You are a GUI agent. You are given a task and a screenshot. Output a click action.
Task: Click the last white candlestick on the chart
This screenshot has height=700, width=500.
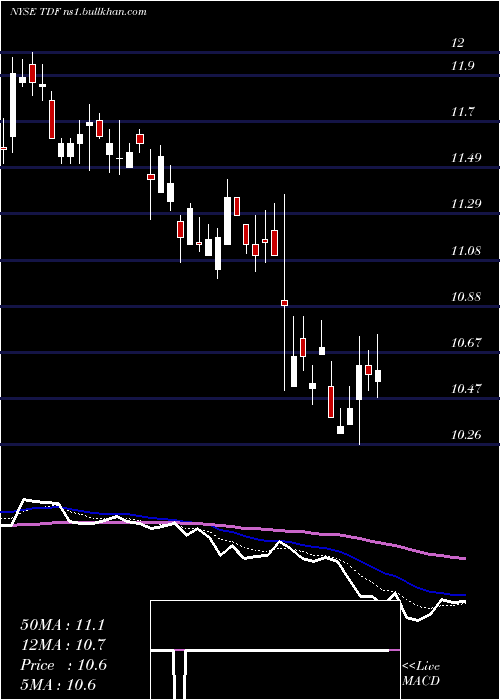(378, 376)
